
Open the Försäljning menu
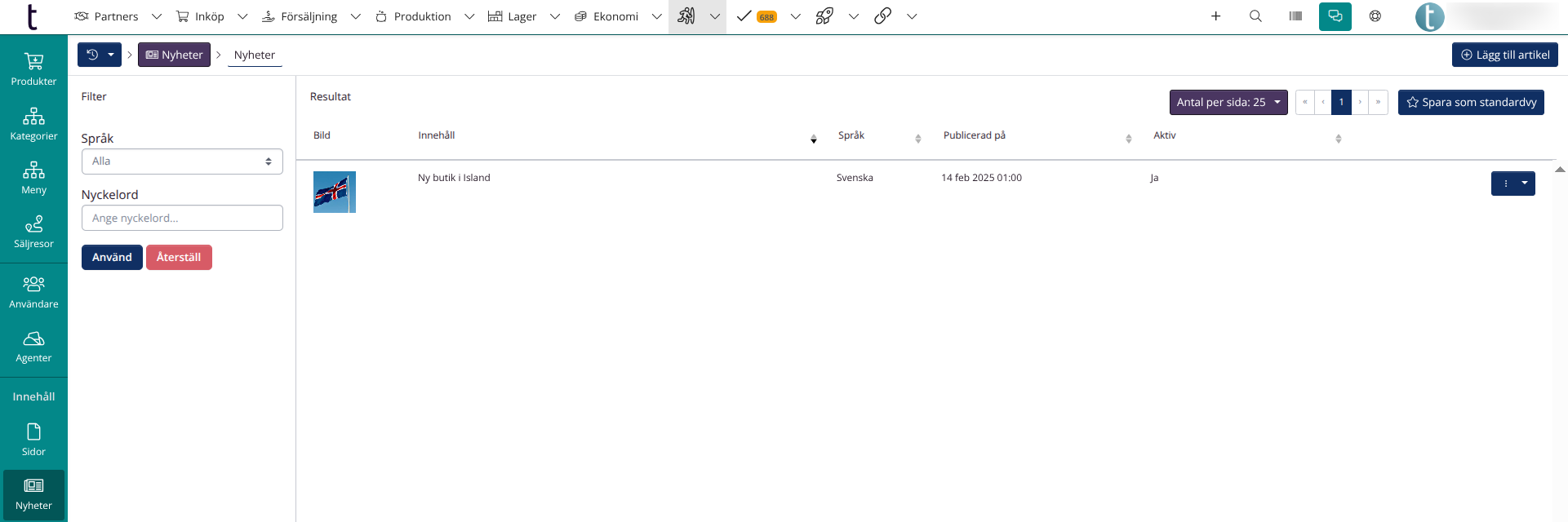point(309,16)
